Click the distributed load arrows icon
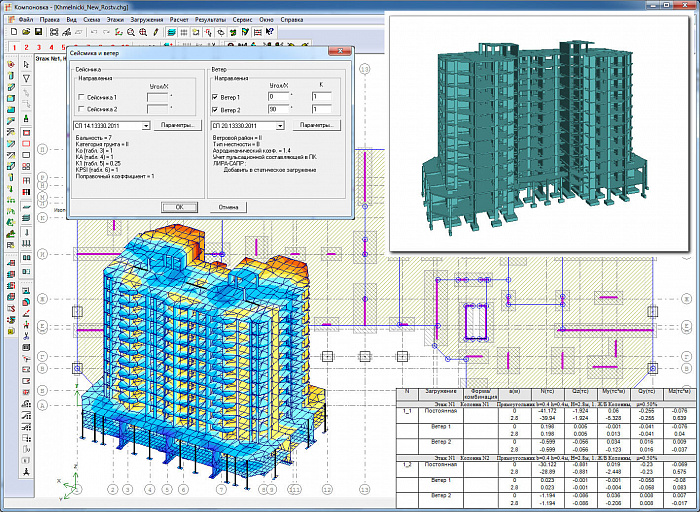 click(26, 243)
